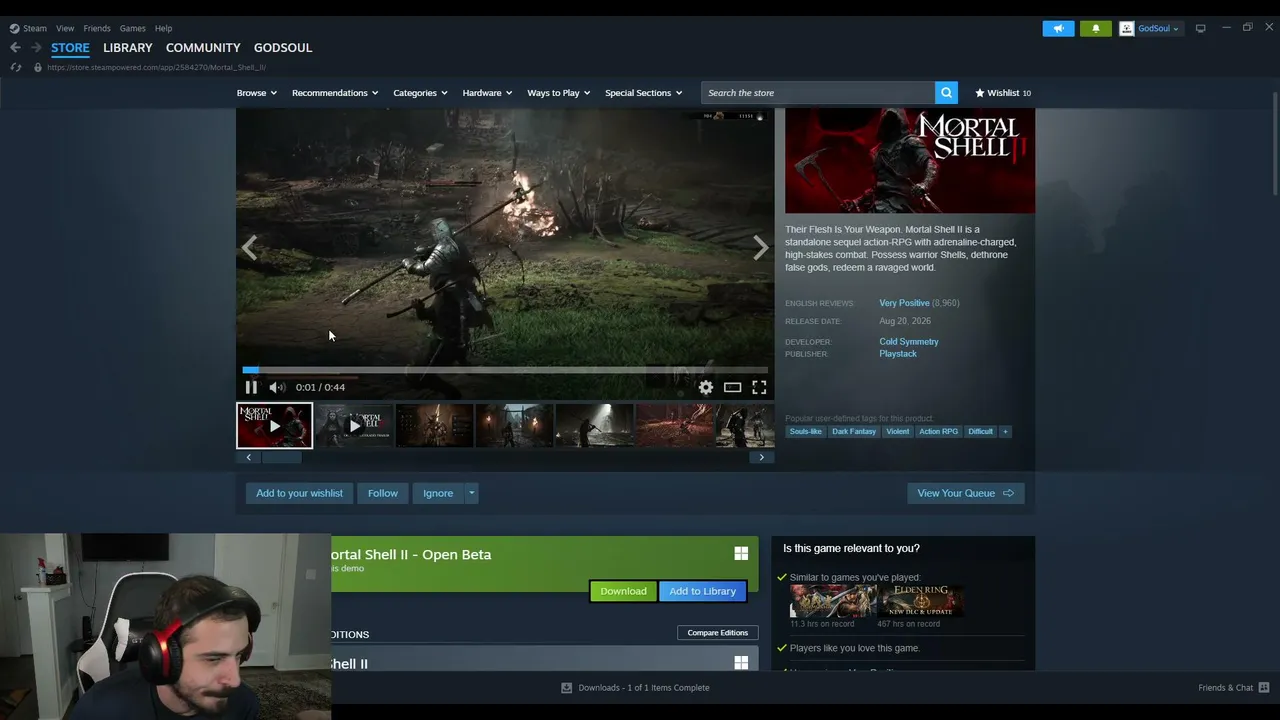Open the announcements megaphone icon
Screen dimensions: 1280x720
click(1058, 28)
